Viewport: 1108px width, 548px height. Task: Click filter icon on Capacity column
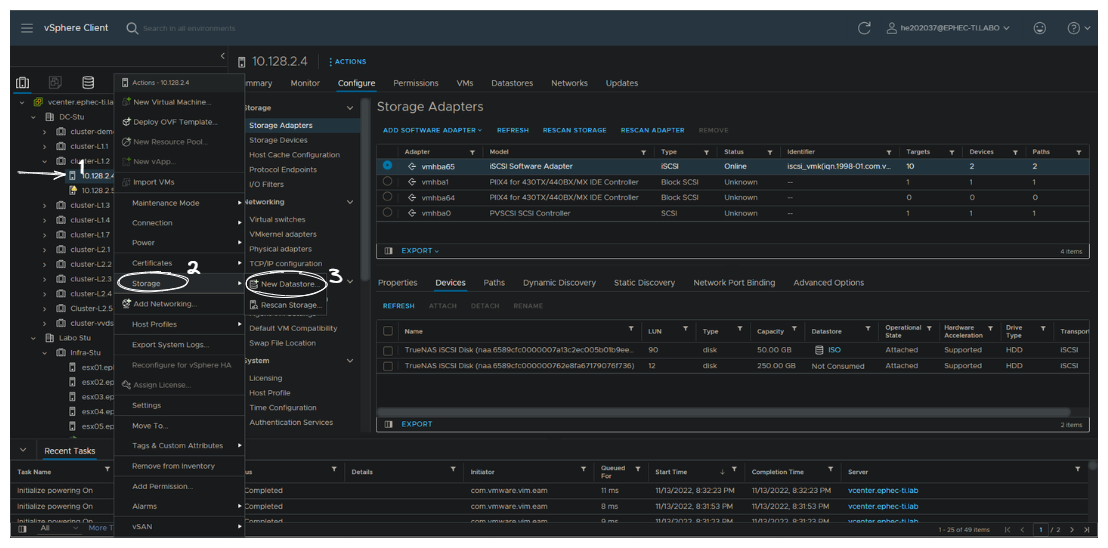coord(795,329)
